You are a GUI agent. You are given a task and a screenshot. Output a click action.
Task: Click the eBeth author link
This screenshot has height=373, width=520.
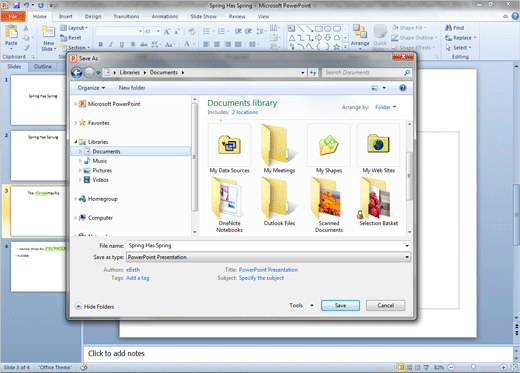pyautogui.click(x=133, y=270)
